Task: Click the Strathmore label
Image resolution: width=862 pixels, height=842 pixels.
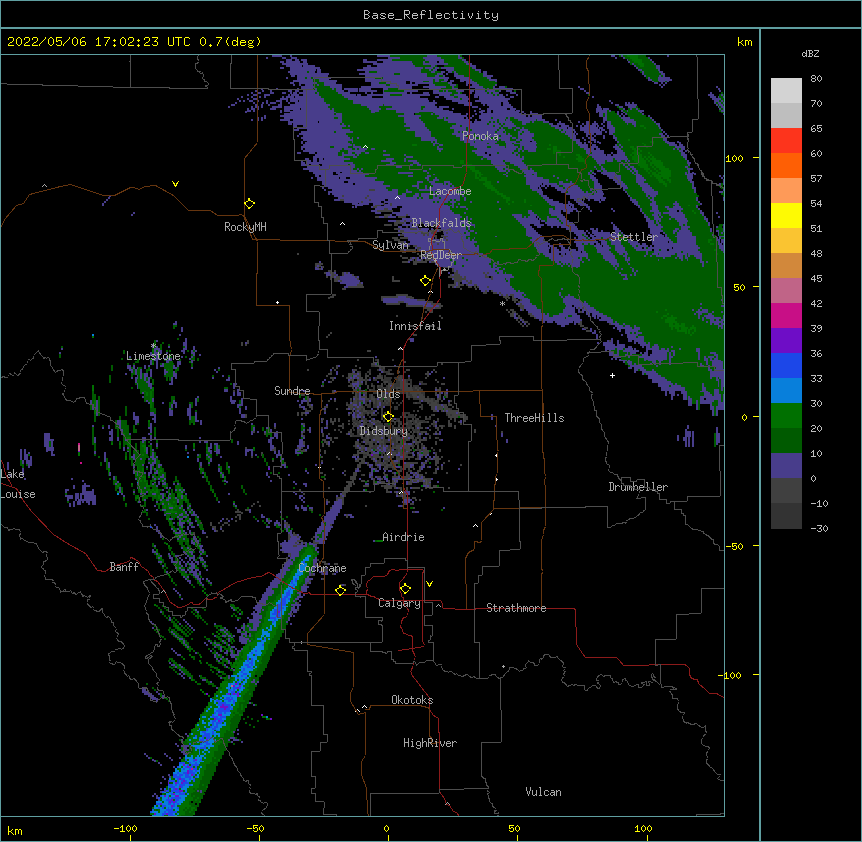Action: point(516,608)
